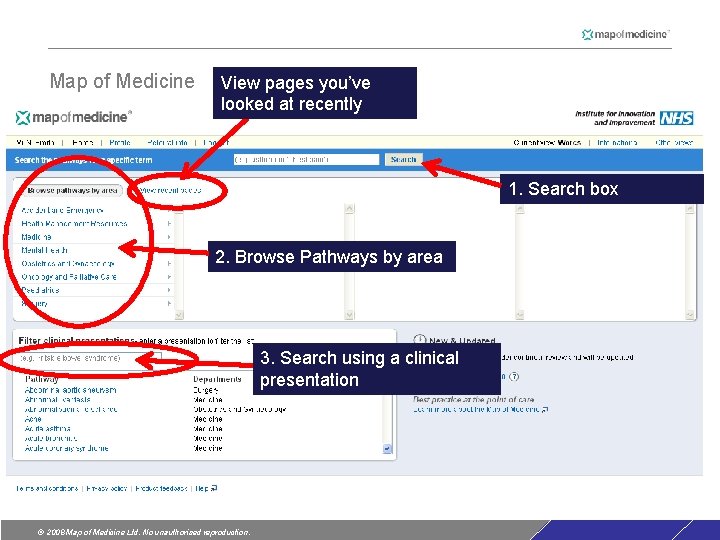Click scroll-down arrow of second browse column

[349, 315]
